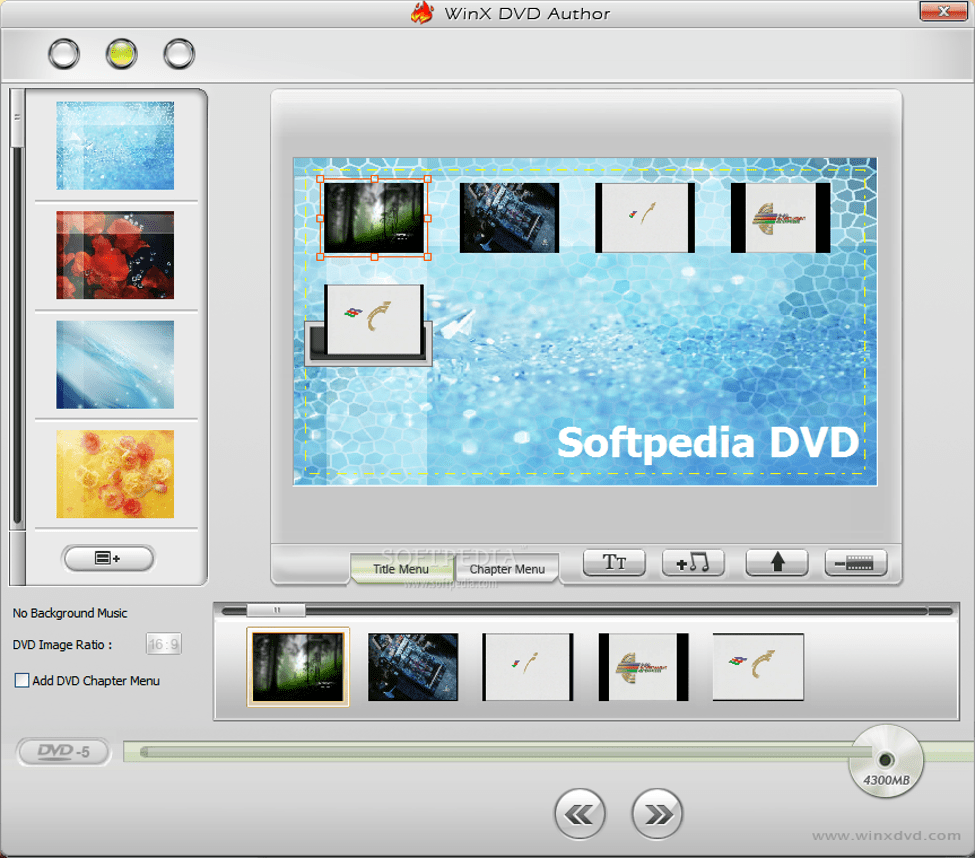Switch to the Chapter Menu tab
Image resolution: width=975 pixels, height=858 pixels.
point(507,568)
